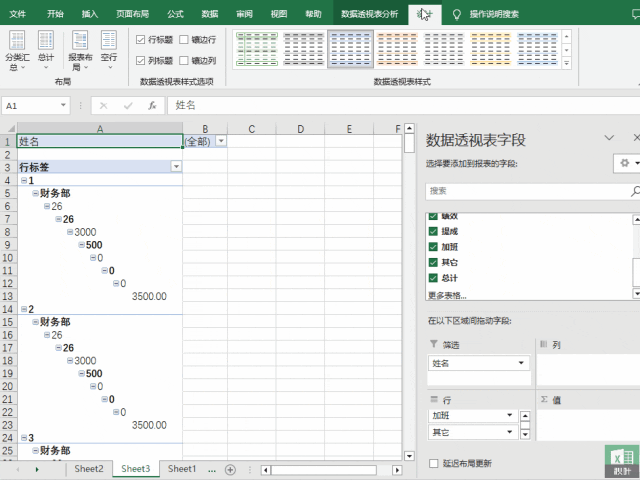Open the 姓名 filter field dropdown
The width and height of the screenshot is (640, 480).
coord(521,363)
